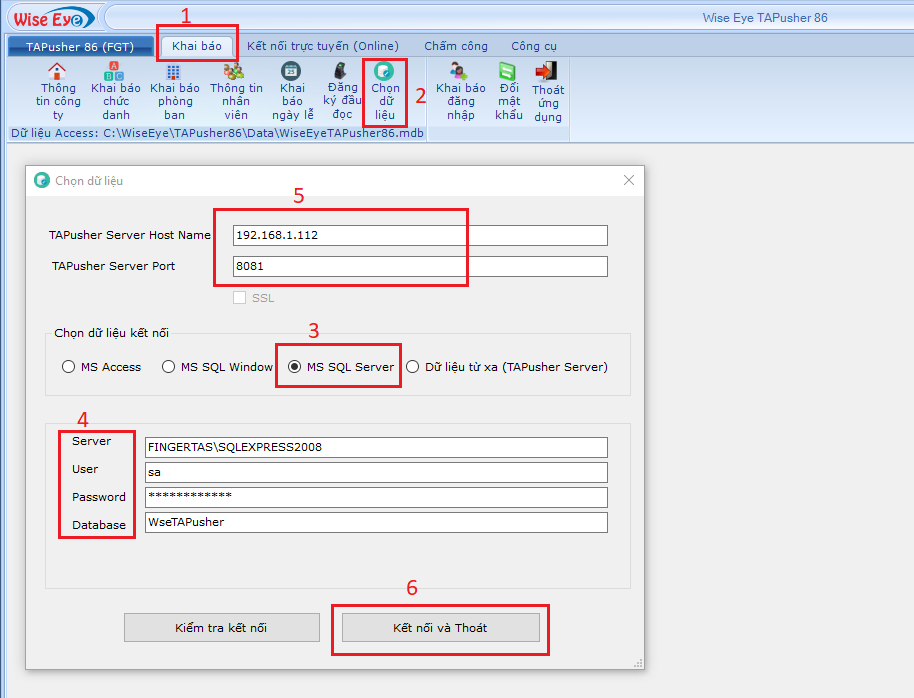Toggle the SSL checkbox

(239, 298)
